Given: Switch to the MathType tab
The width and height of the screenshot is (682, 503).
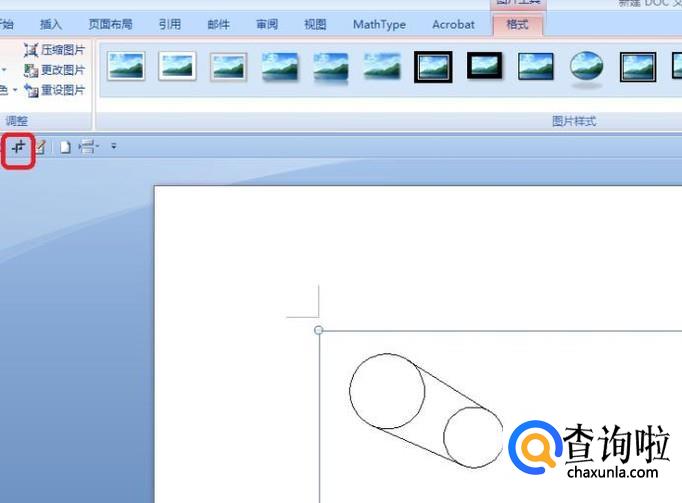Looking at the screenshot, I should coord(379,24).
